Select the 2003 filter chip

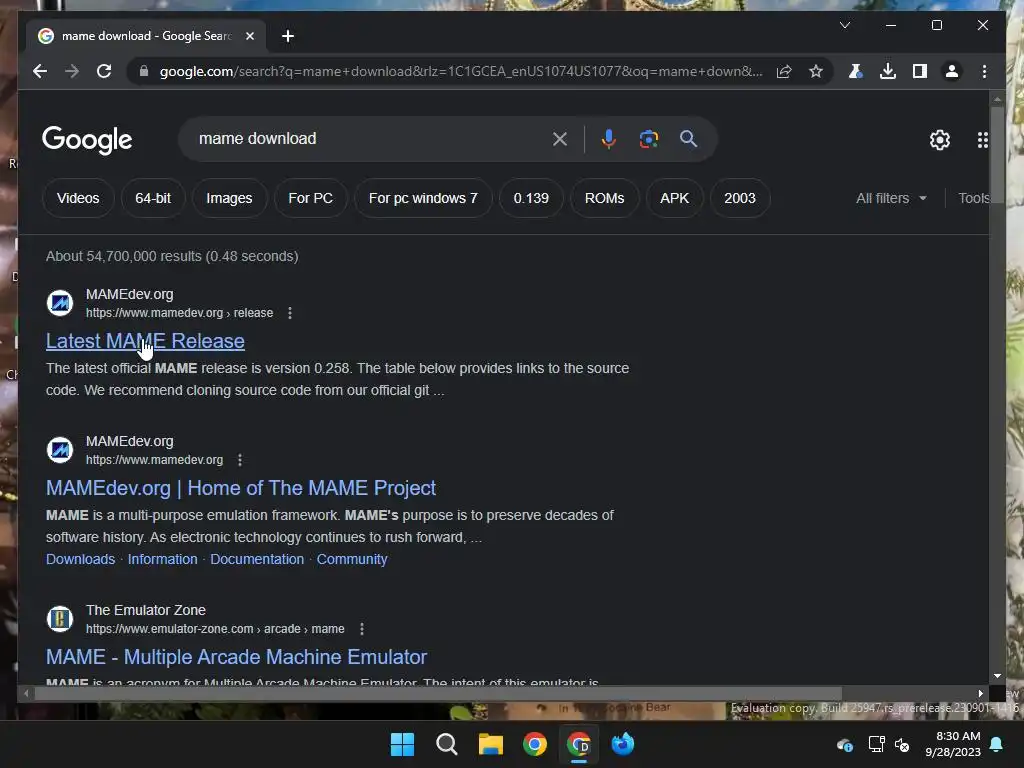click(x=740, y=198)
